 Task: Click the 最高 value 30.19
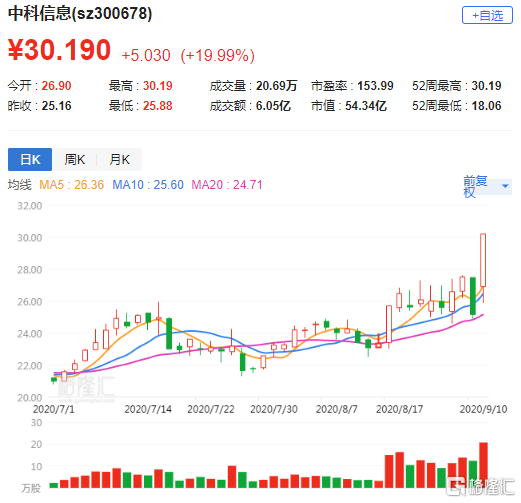click(158, 86)
